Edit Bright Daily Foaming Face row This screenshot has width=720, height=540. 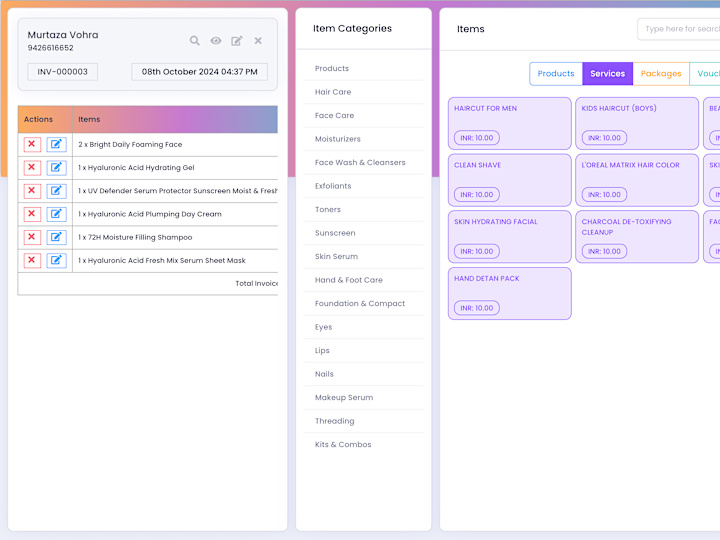56,144
